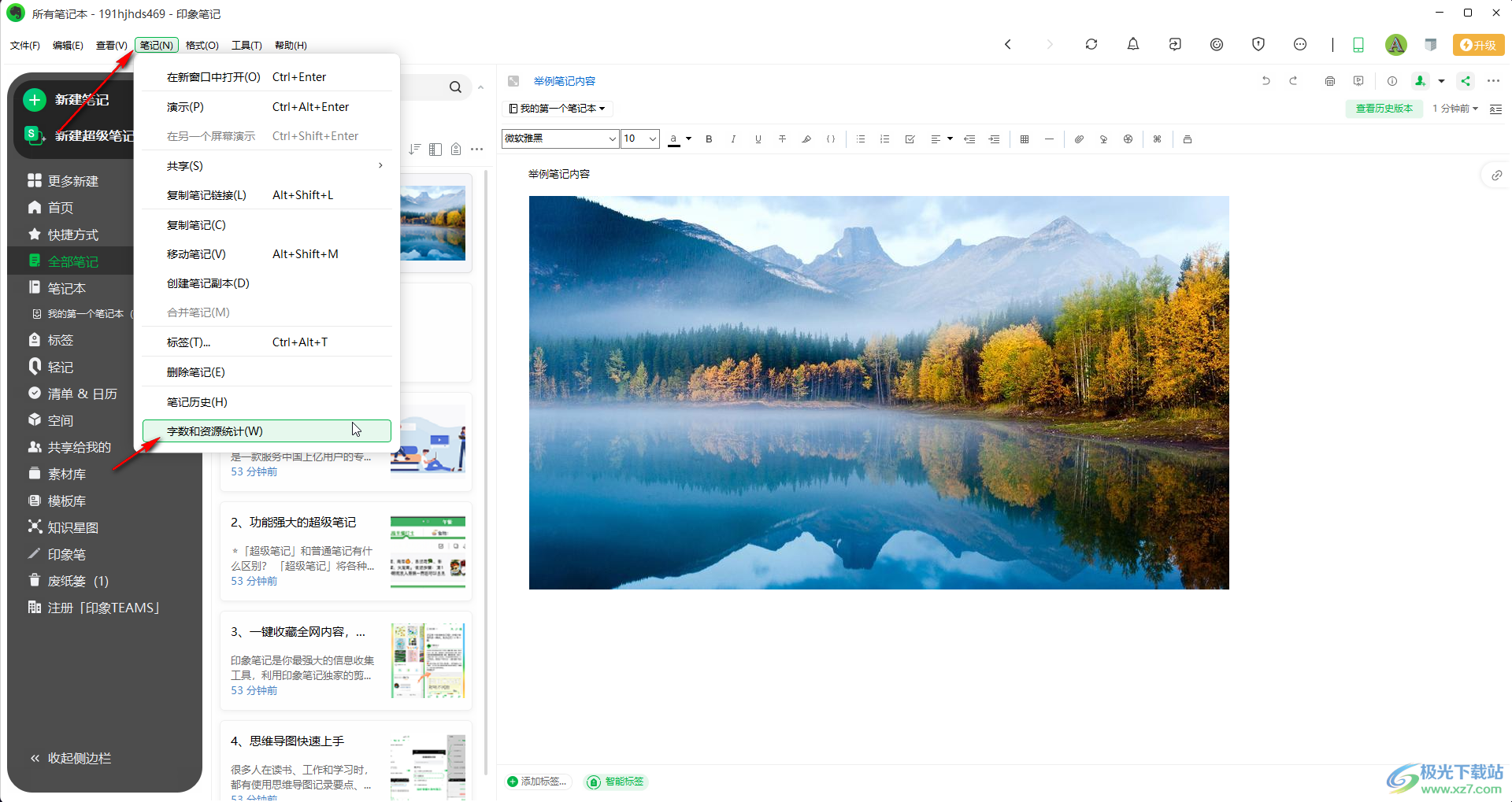Open the 我的第一个笔记本 notebook dropdown
This screenshot has height=802, width=1512.
[557, 109]
